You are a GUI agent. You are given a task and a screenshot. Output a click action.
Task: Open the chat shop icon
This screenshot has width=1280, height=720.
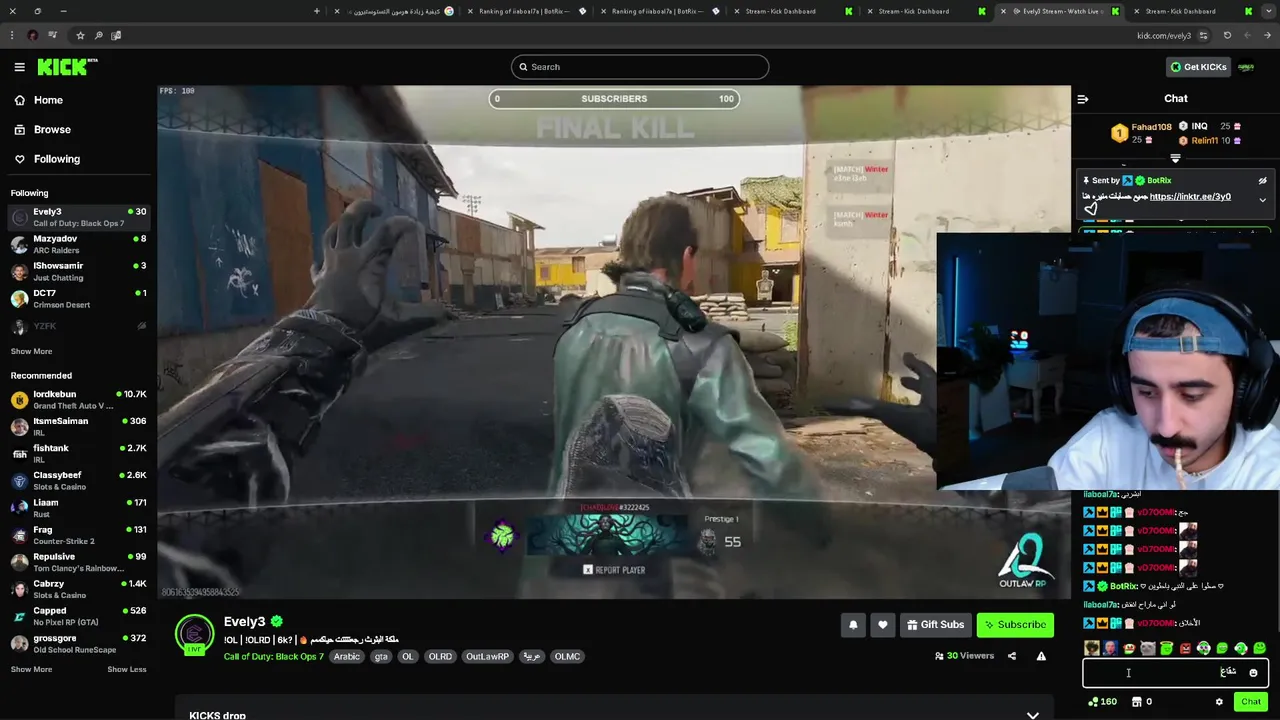(1136, 702)
